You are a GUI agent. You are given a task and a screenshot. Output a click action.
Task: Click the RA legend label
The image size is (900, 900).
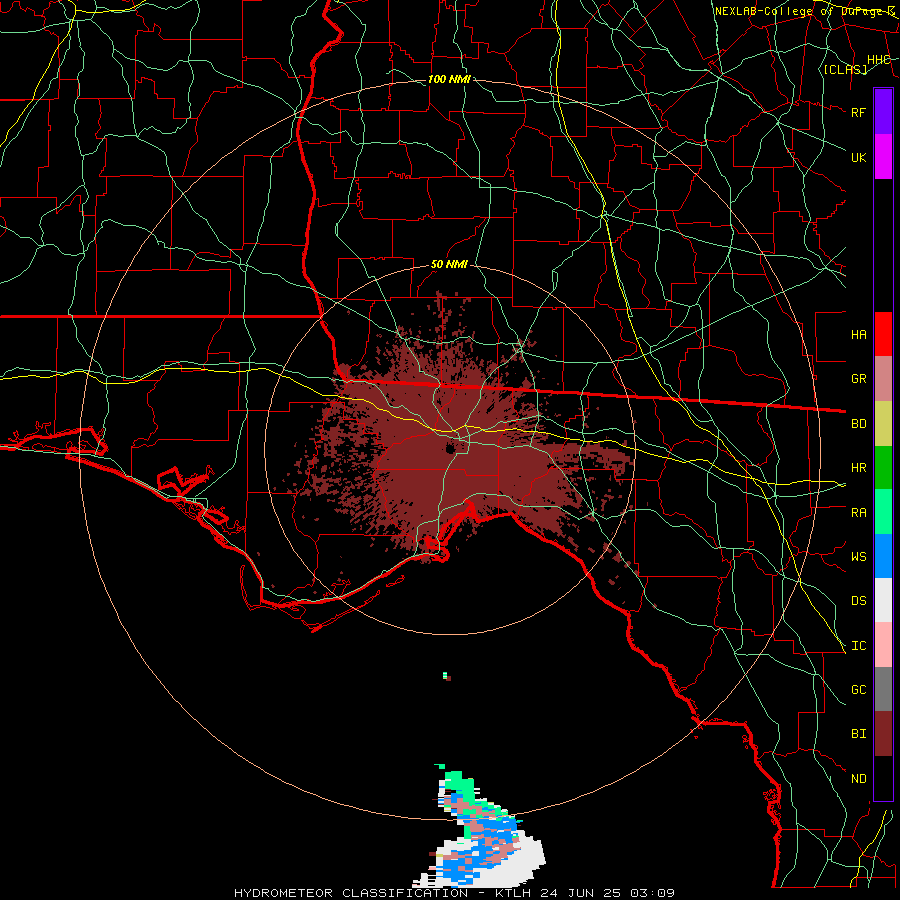858,513
